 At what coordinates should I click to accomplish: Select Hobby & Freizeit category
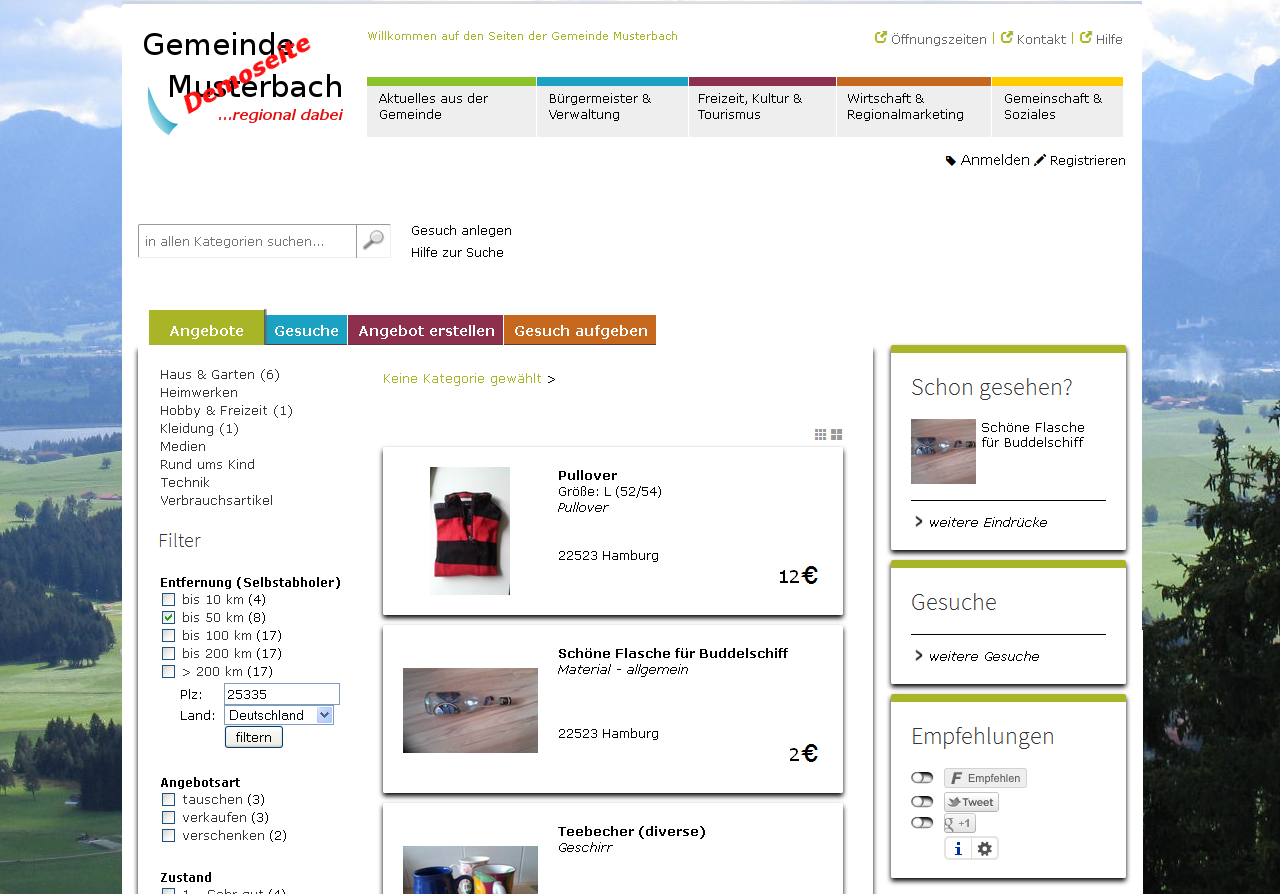[x=226, y=411]
